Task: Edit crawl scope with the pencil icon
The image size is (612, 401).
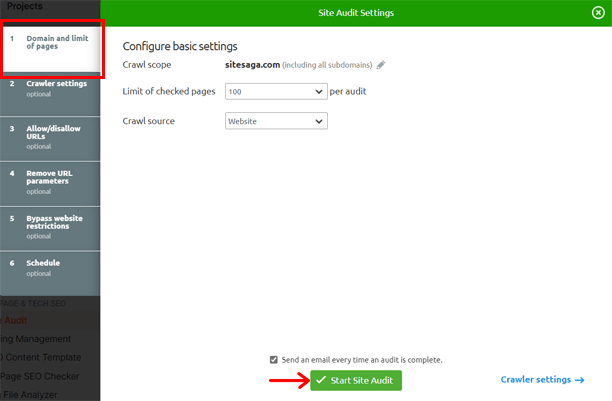Action: click(381, 65)
